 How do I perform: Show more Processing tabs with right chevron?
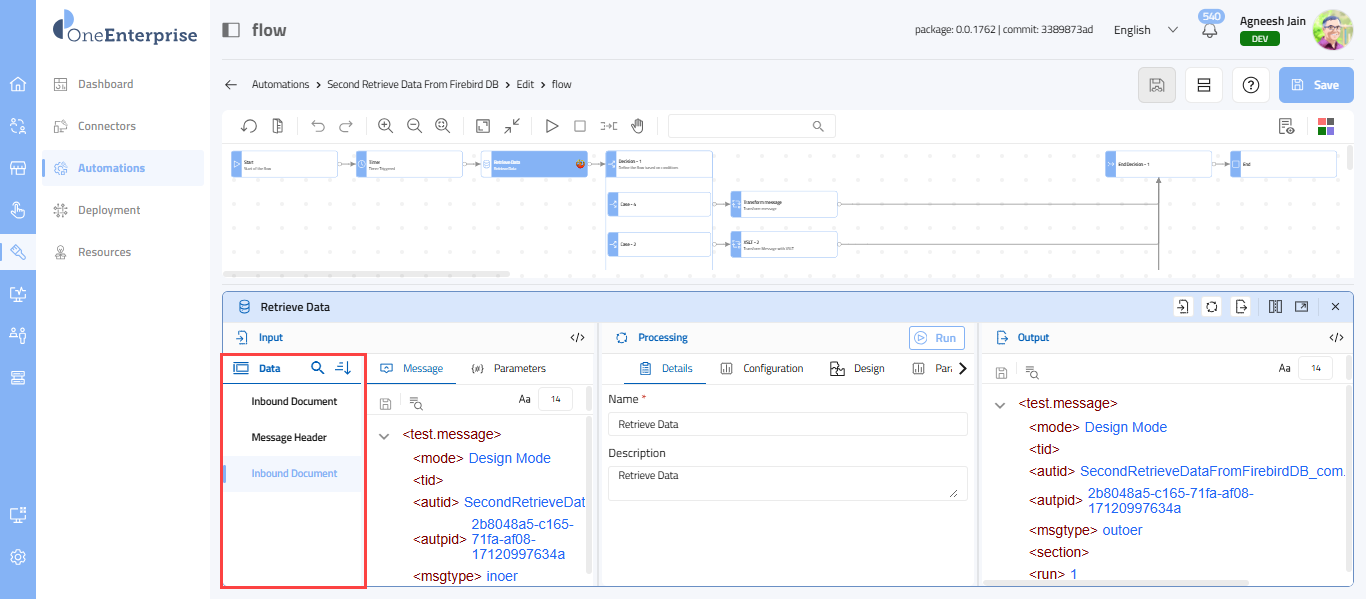962,369
